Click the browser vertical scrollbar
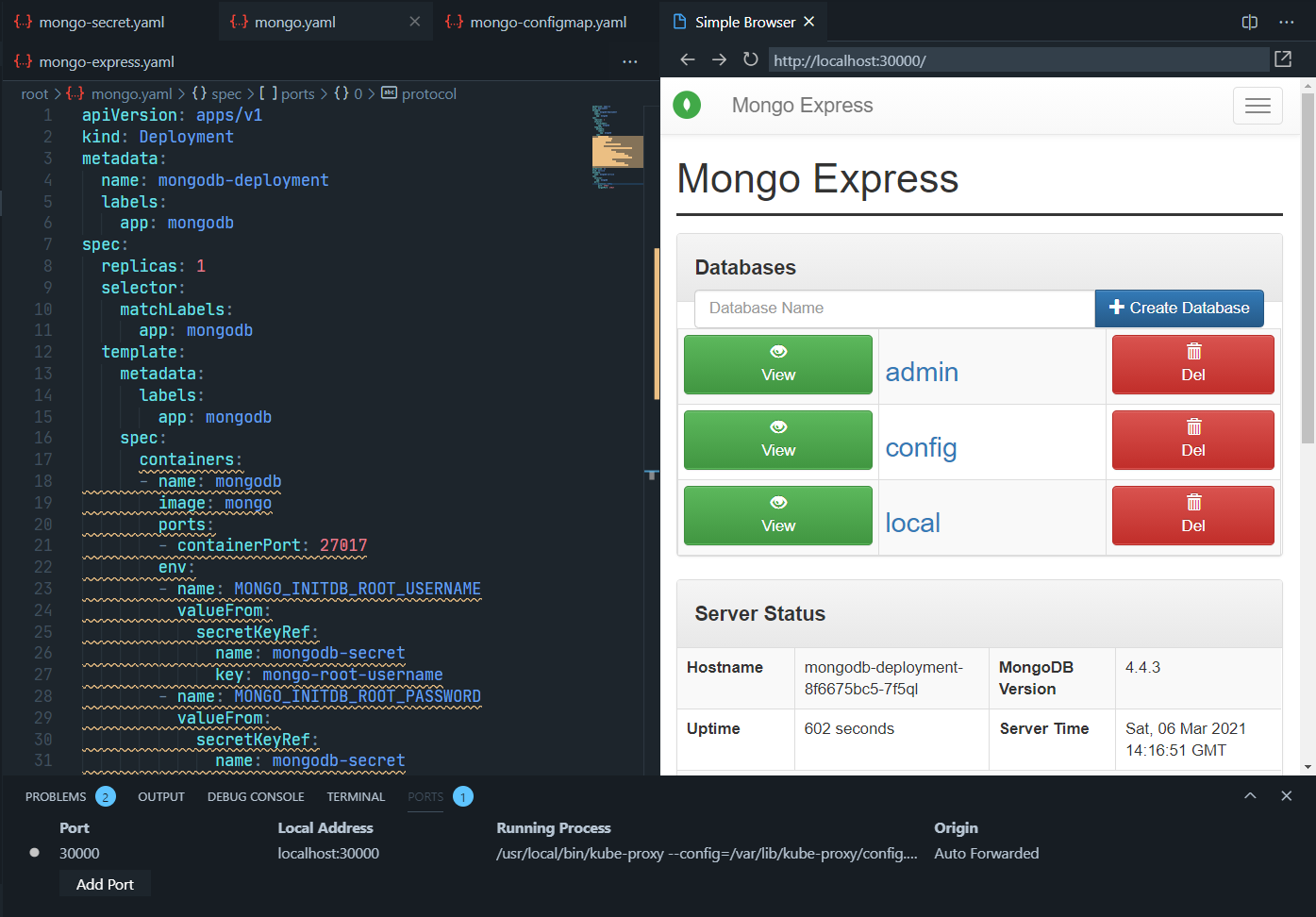Image resolution: width=1316 pixels, height=917 pixels. pos(1308,267)
